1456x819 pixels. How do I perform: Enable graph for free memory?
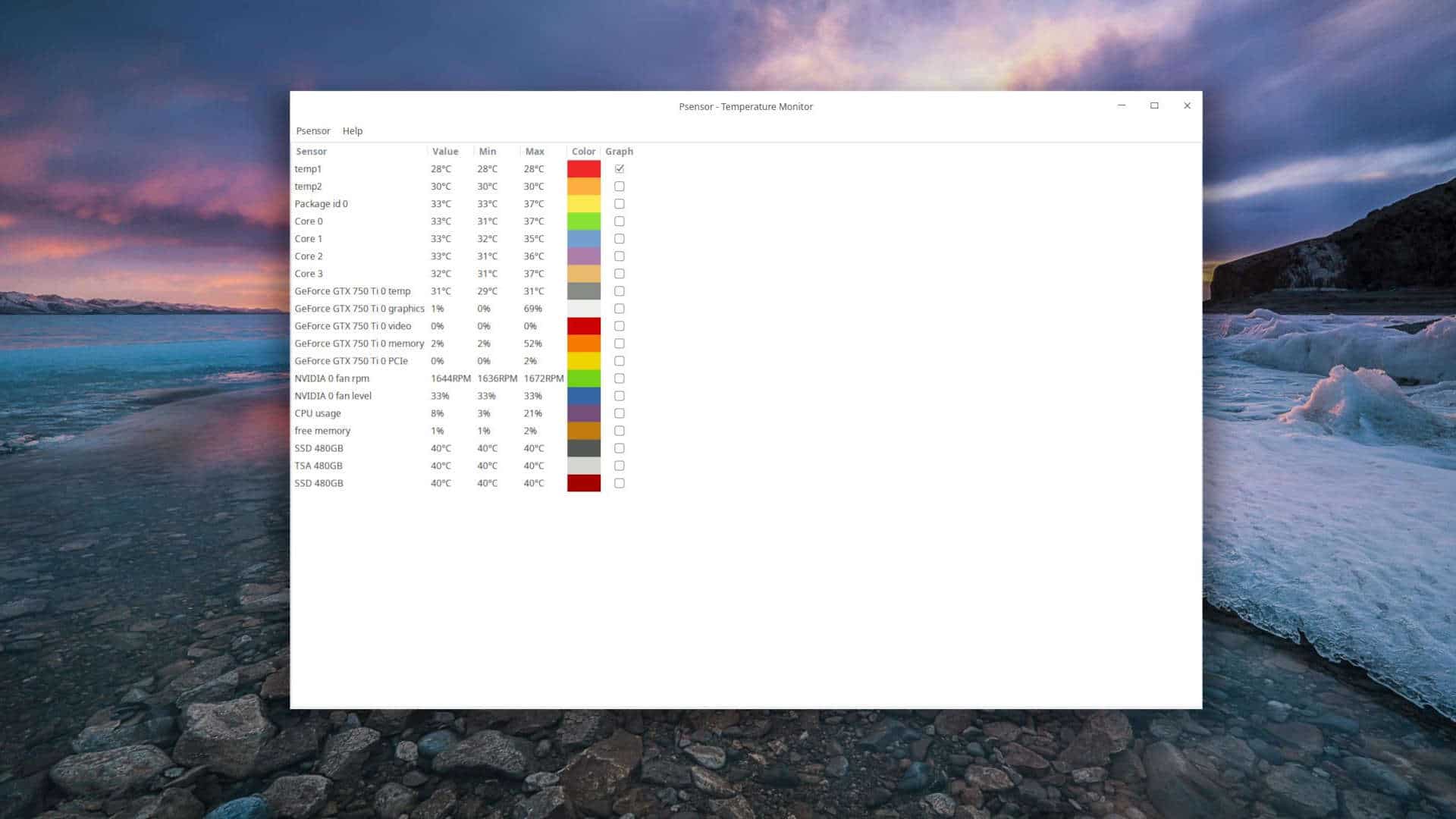point(620,431)
